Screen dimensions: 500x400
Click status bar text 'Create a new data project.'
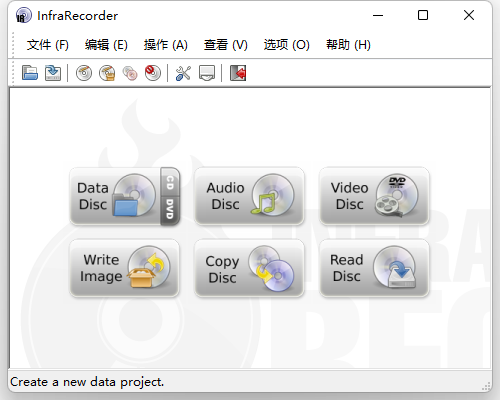(87, 382)
